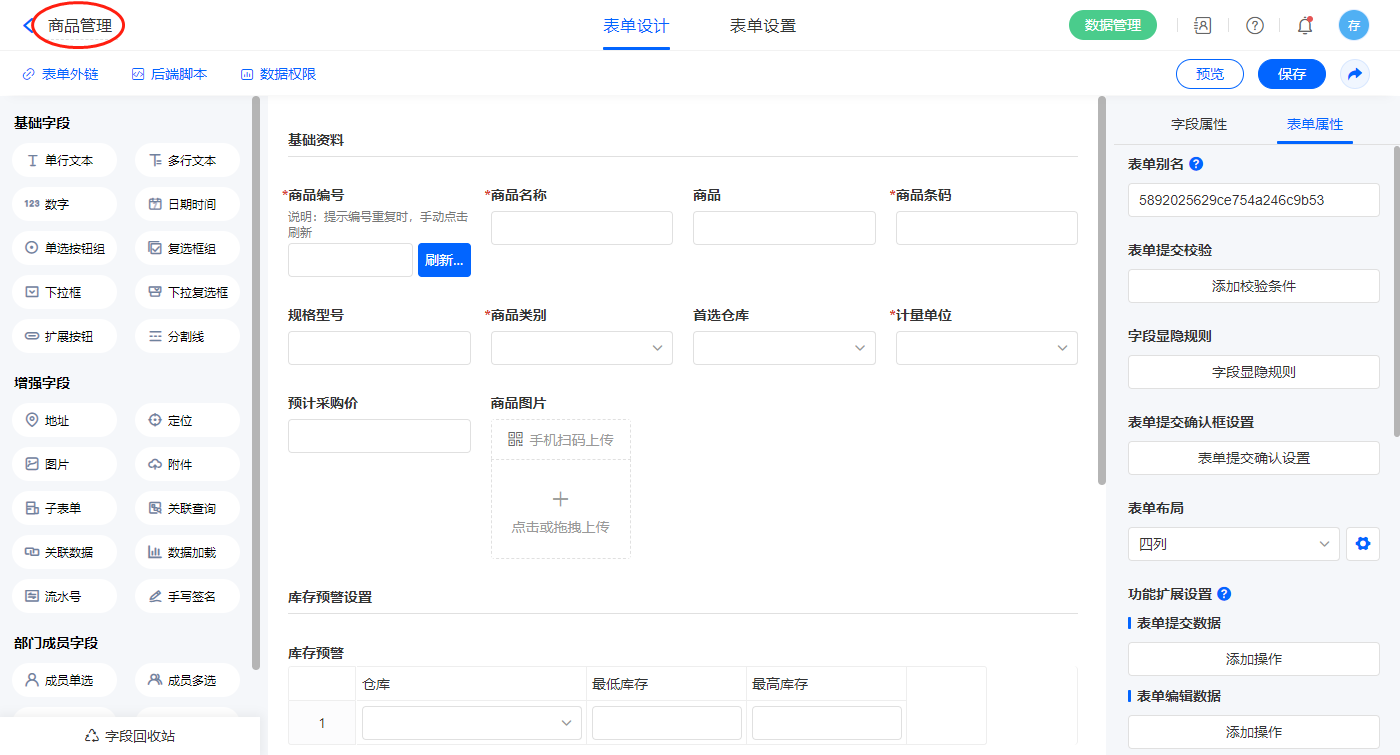Open the help question mark icon in header
1400x755 pixels.
pyautogui.click(x=1254, y=26)
